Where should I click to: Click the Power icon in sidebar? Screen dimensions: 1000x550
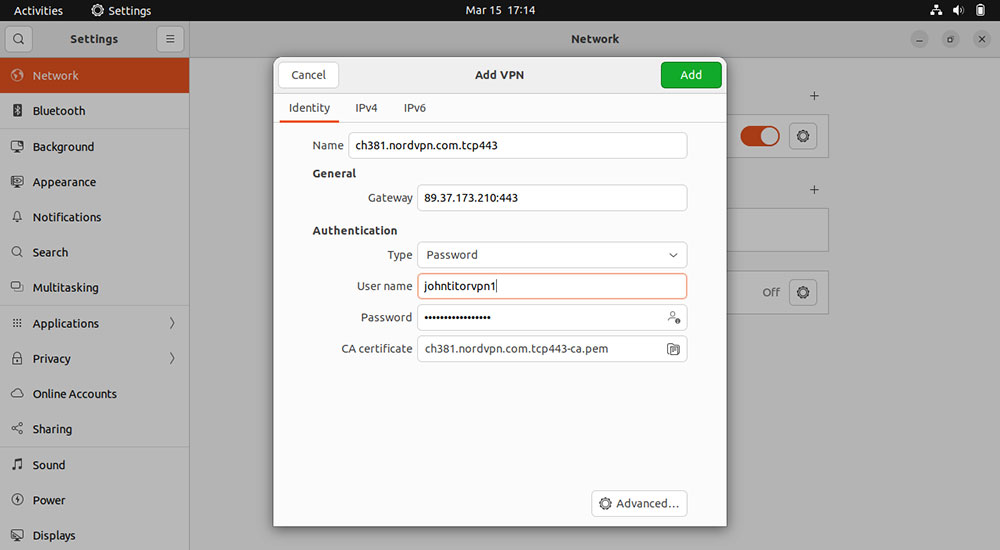[17, 500]
